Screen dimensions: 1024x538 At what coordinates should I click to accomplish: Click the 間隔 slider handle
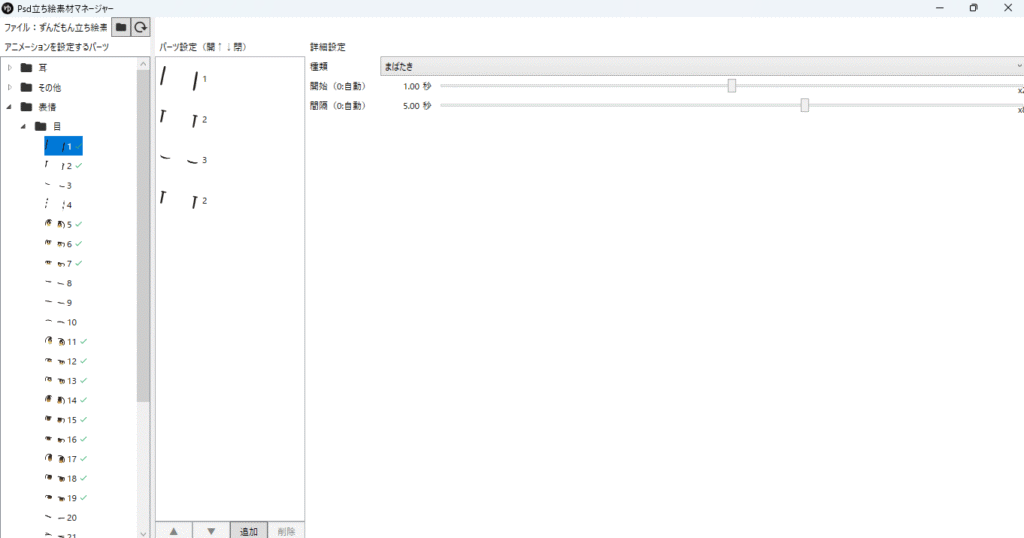[805, 105]
